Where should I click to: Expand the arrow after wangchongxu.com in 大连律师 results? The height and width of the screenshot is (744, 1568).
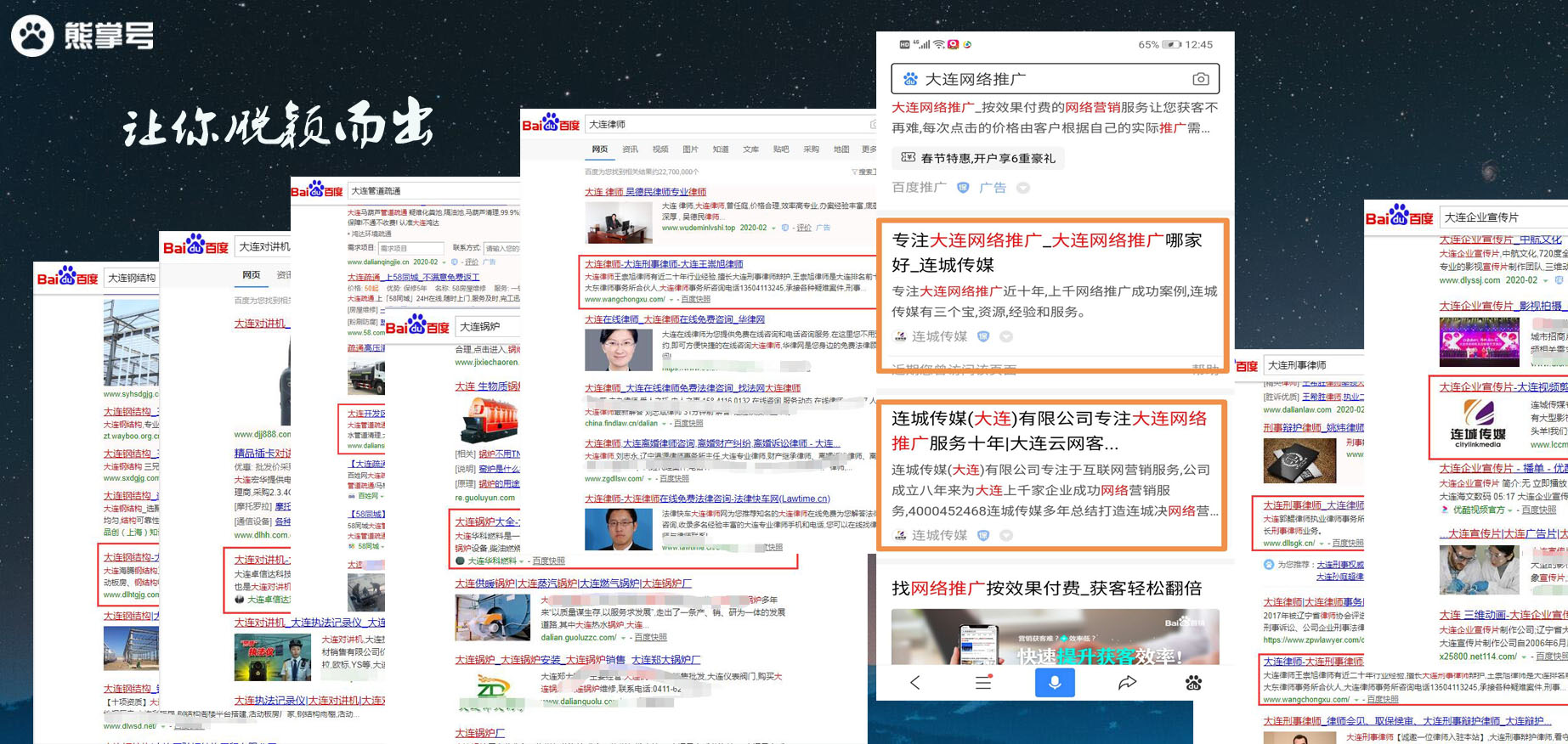(x=671, y=300)
